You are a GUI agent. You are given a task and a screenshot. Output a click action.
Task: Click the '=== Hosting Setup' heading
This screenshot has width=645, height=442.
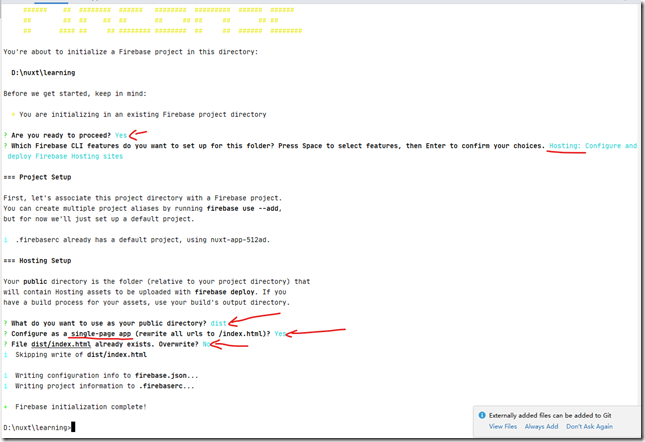point(37,261)
